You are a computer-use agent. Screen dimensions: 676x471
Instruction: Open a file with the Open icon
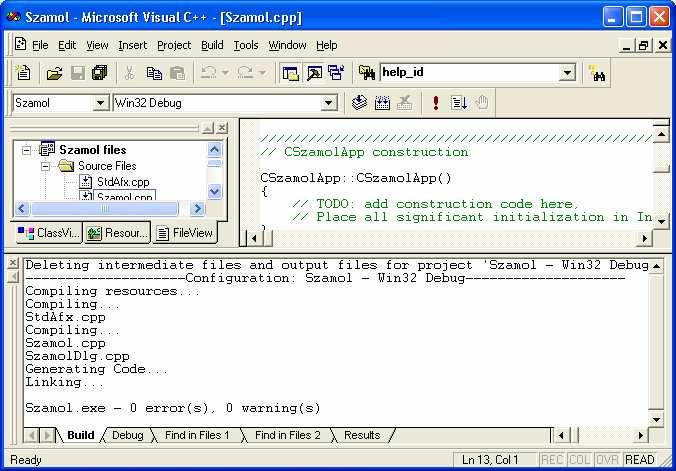coord(55,73)
